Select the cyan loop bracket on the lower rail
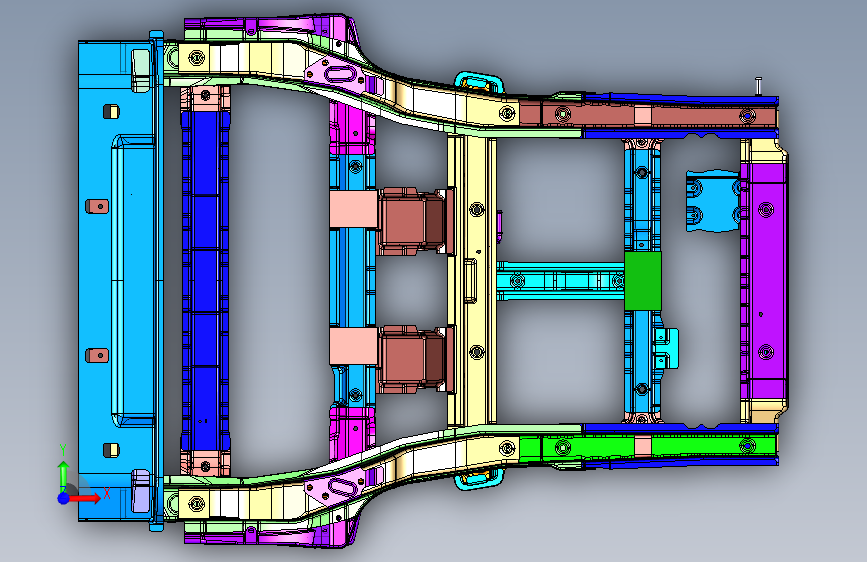 pos(479,478)
